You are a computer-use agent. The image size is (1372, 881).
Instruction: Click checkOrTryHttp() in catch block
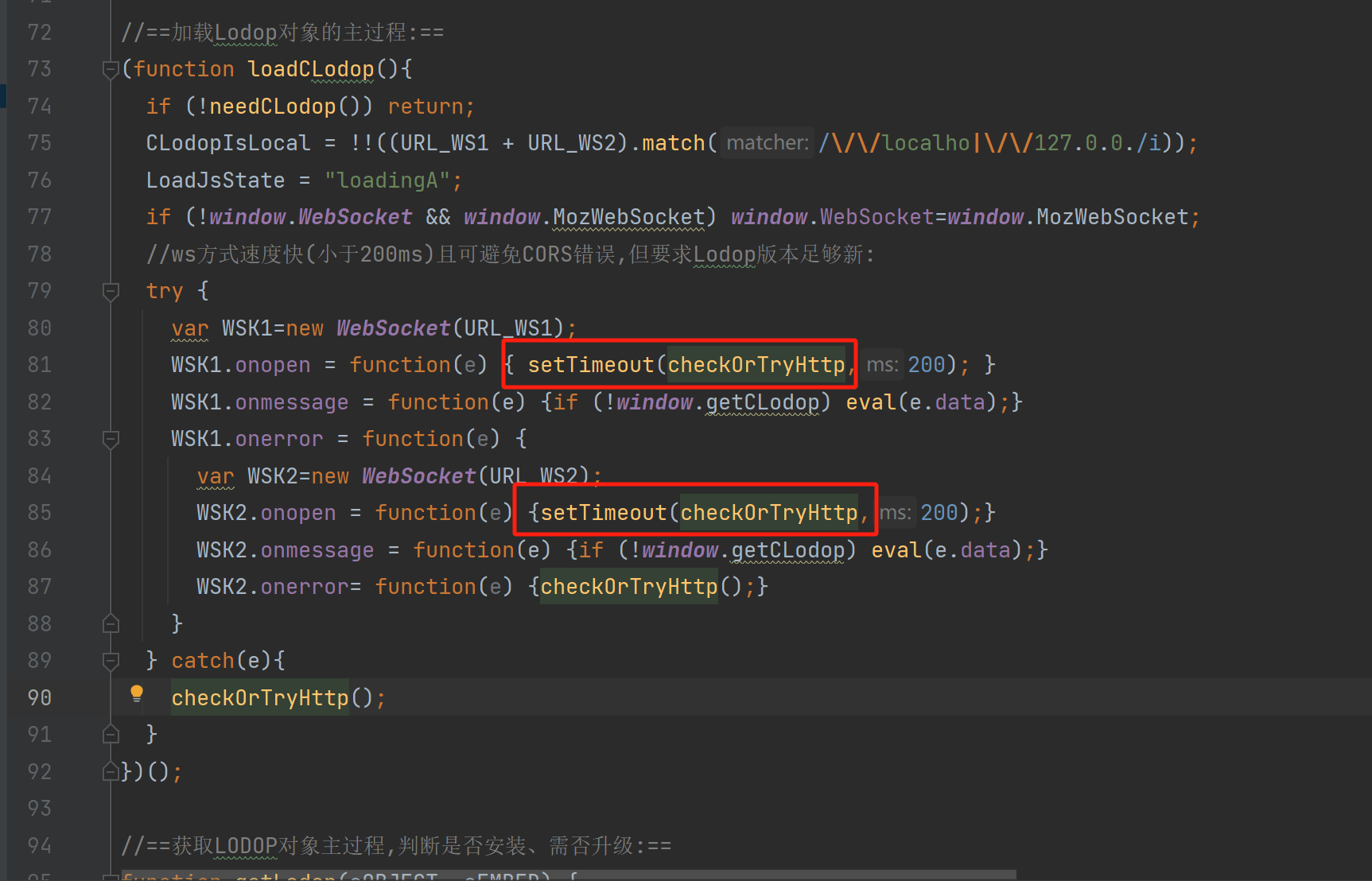273,698
